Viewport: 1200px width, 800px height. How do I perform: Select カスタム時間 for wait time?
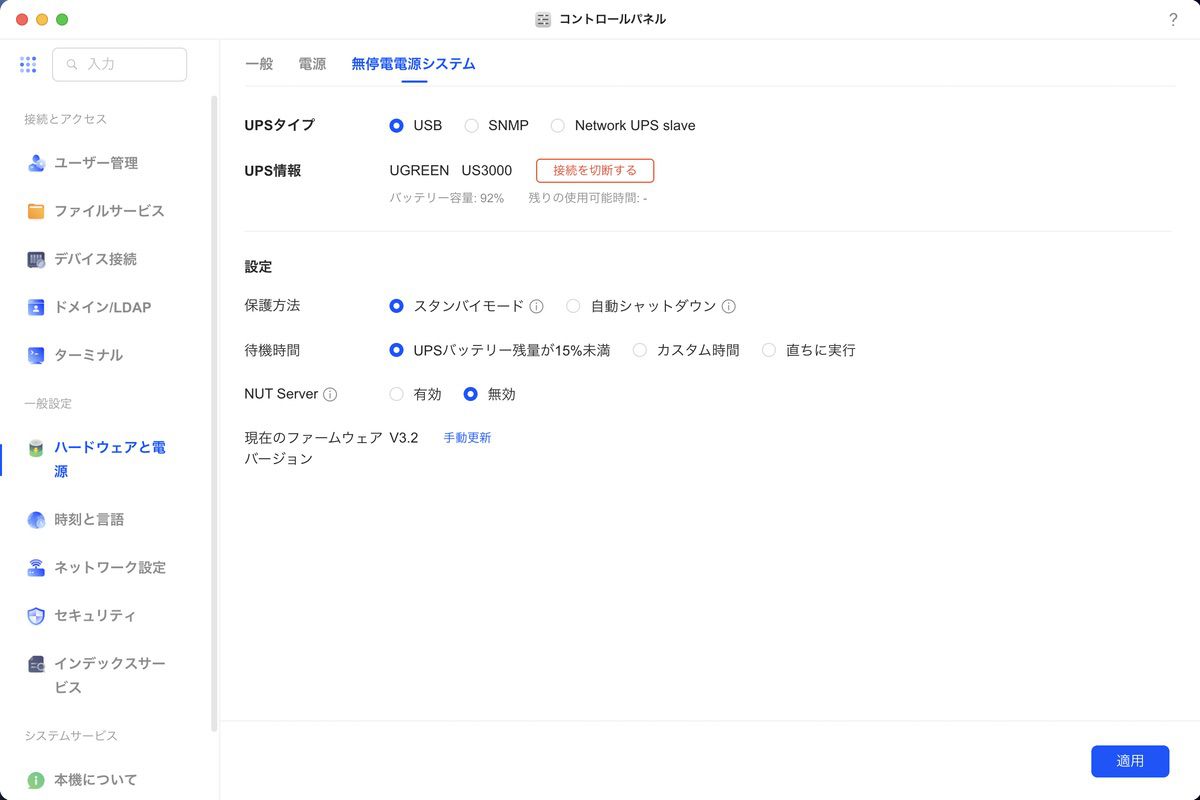click(x=639, y=350)
